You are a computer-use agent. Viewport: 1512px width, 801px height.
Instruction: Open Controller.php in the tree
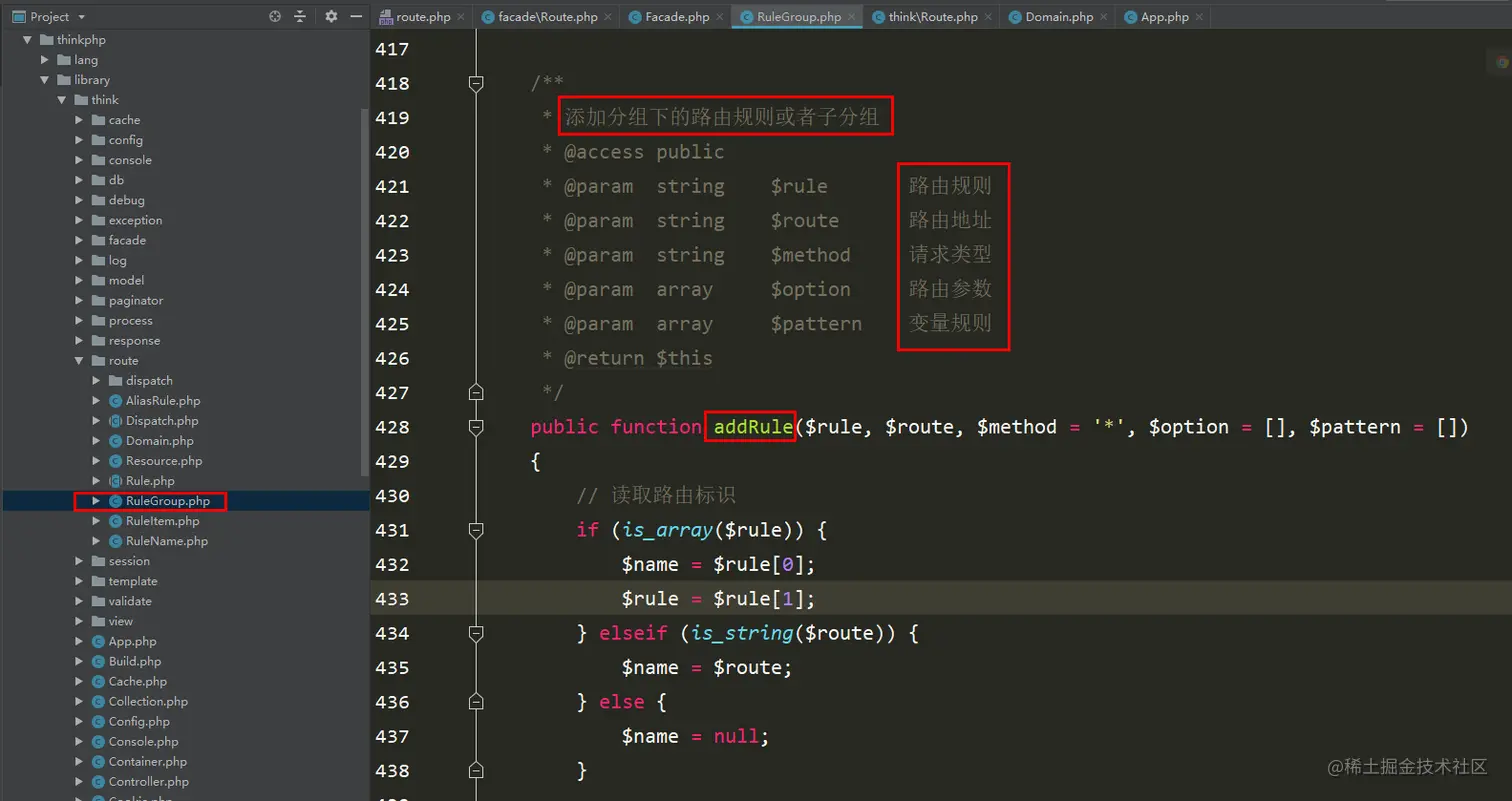(148, 781)
